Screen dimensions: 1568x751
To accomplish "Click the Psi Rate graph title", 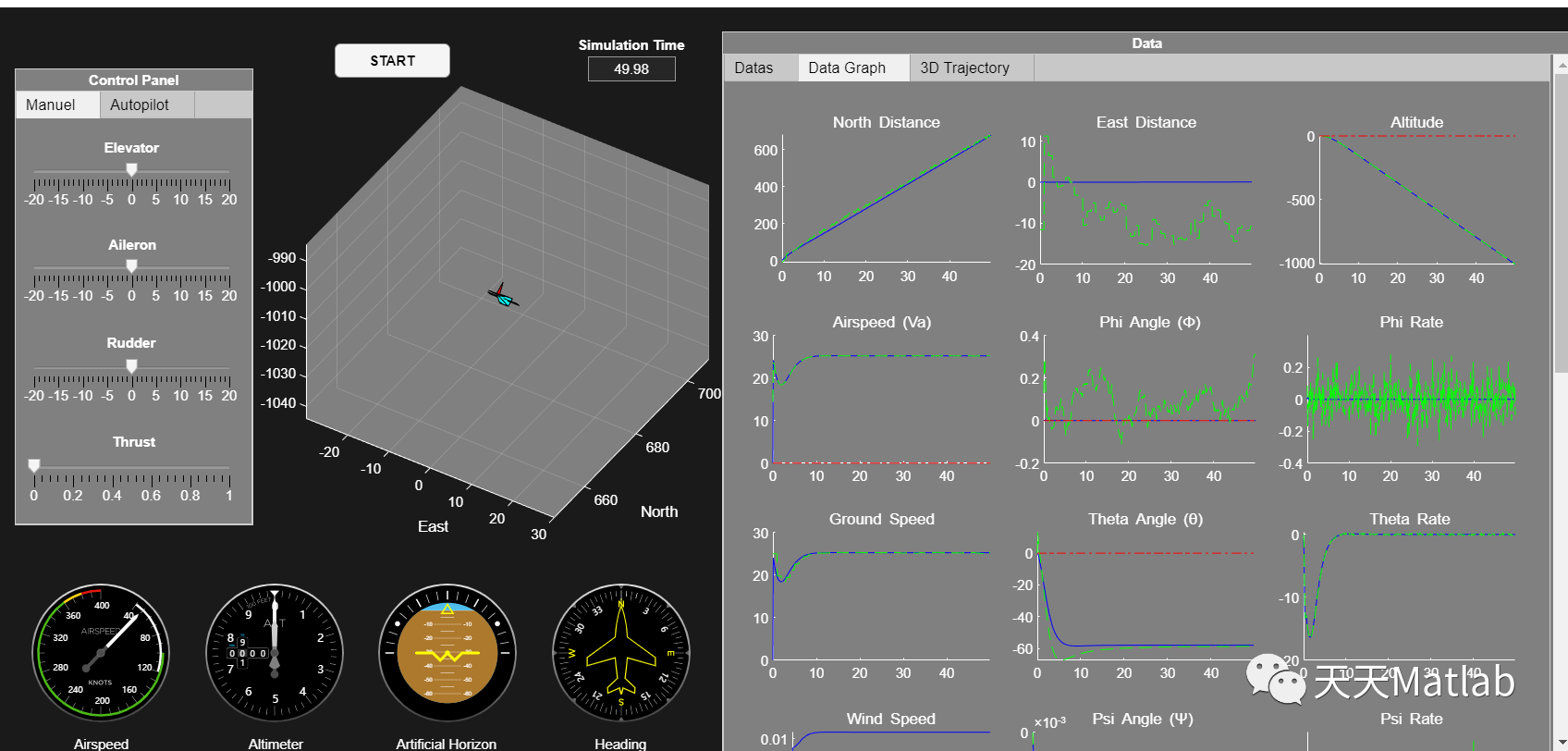I will pos(1411,719).
